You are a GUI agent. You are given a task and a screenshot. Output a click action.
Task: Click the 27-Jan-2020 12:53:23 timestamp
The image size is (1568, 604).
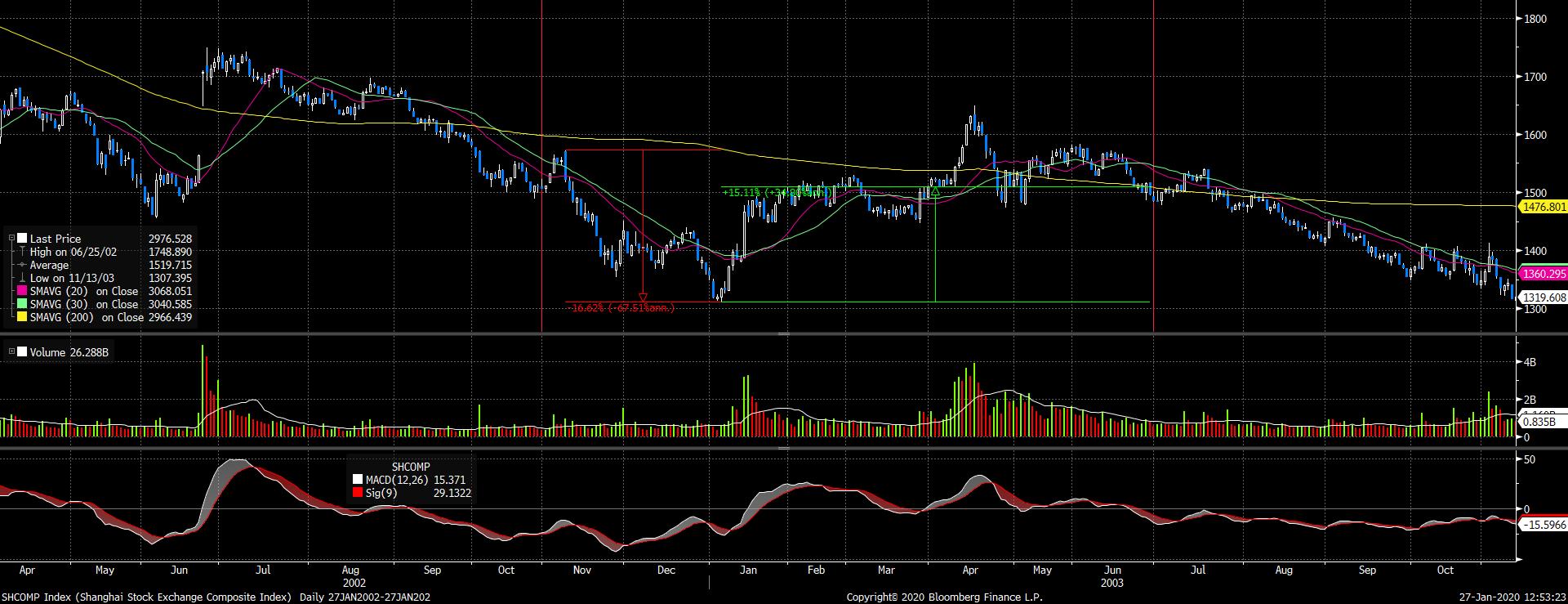coord(1512,597)
